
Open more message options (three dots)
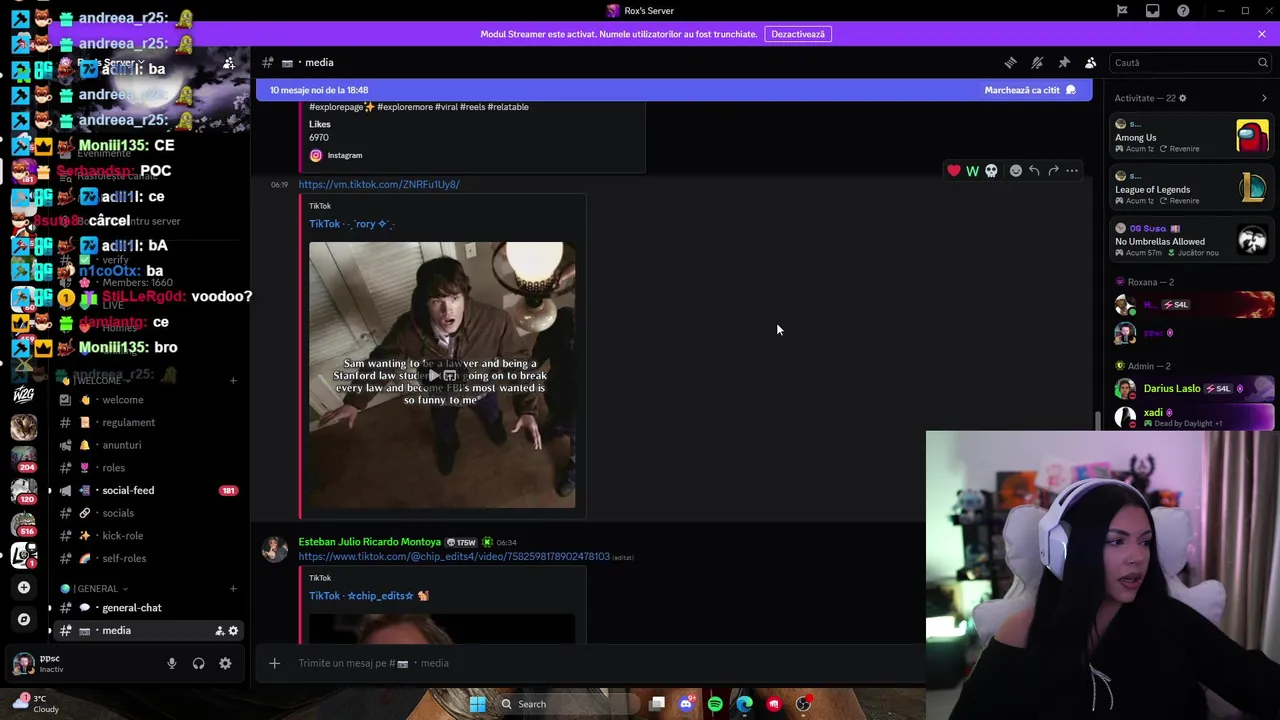[x=1072, y=171]
